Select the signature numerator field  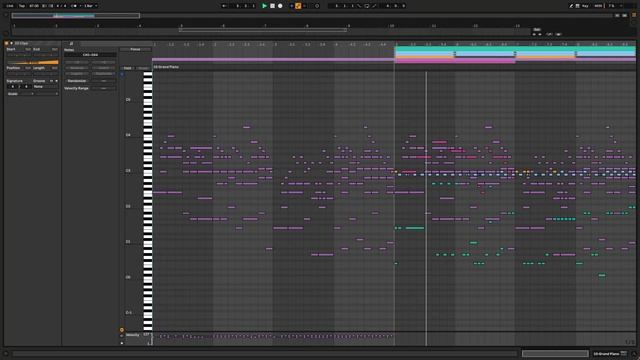pos(13,87)
